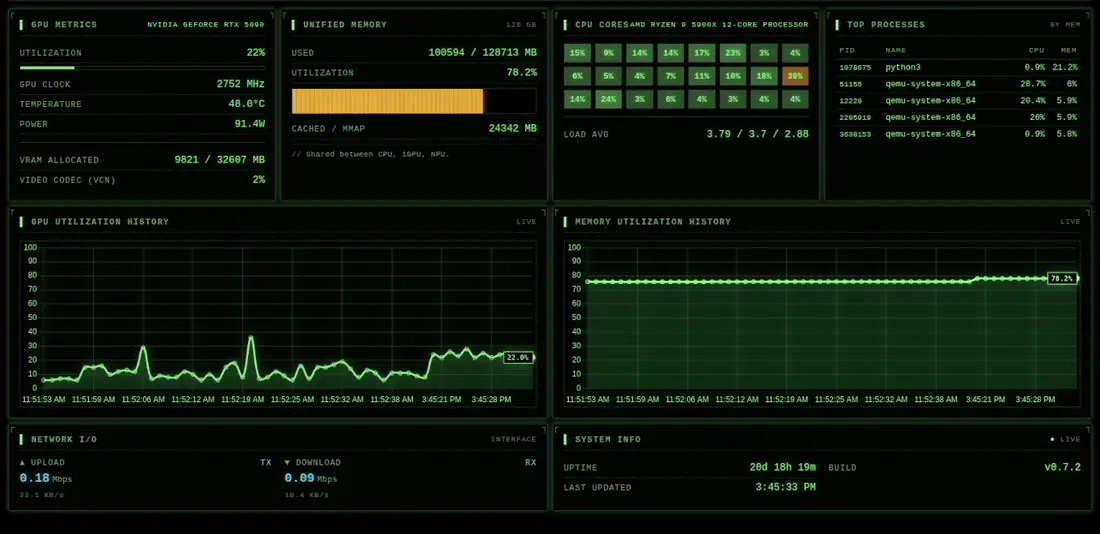Click 11:52:19 AM on GPU history axis
This screenshot has width=1100, height=534.
tap(243, 399)
